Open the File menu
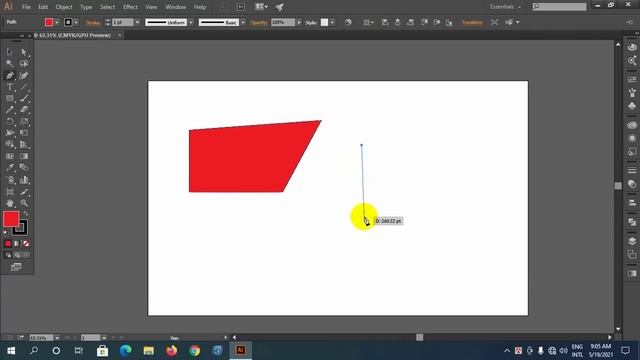Image resolution: width=640 pixels, height=360 pixels. click(26, 7)
